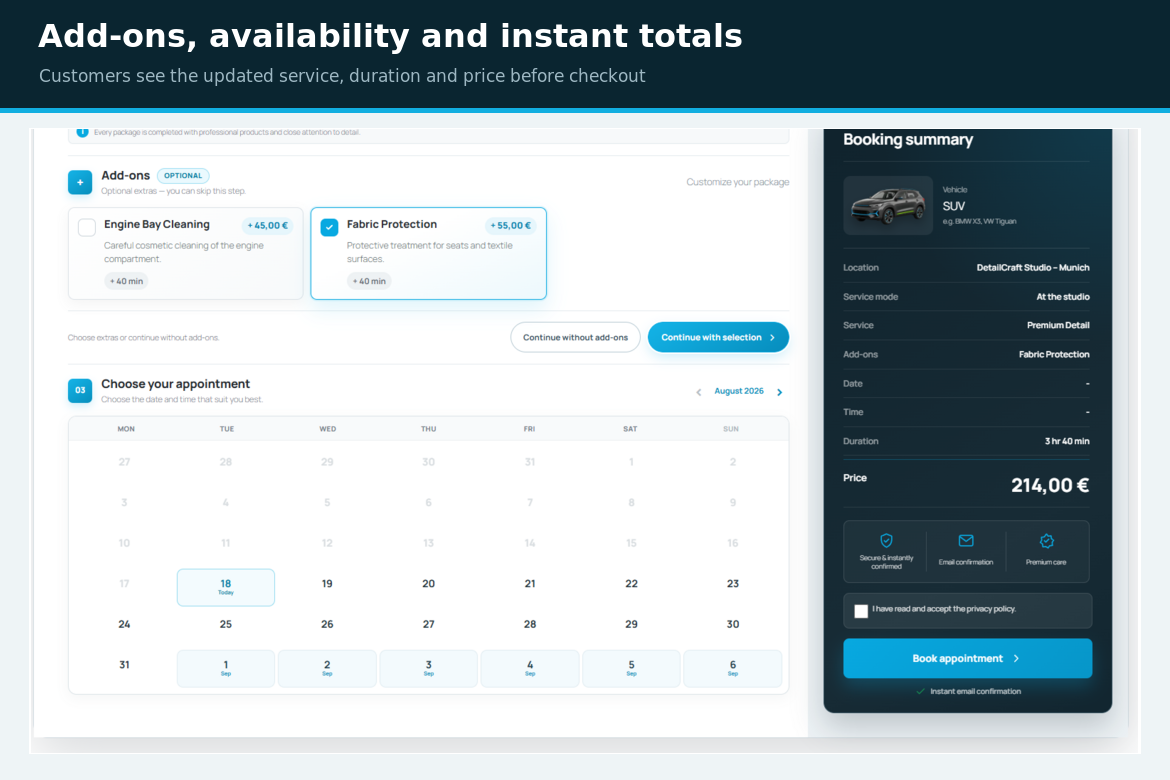Select today's date 18 in the calendar
This screenshot has width=1170, height=780.
click(x=225, y=587)
